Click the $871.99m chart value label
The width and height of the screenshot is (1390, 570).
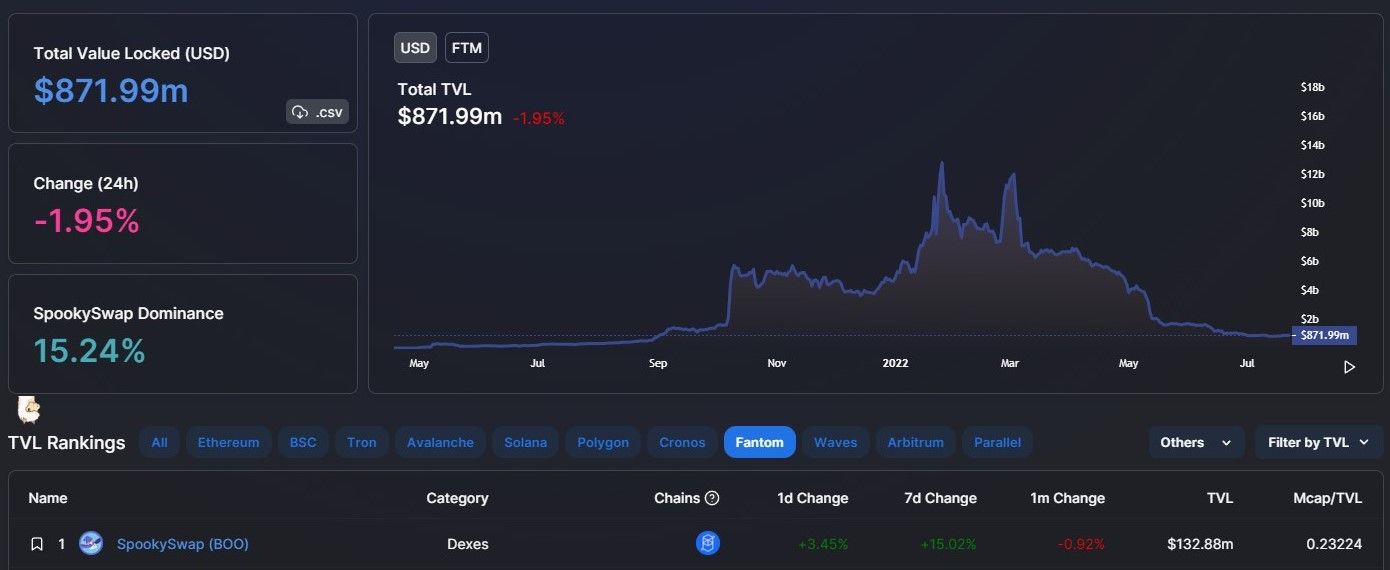1325,335
